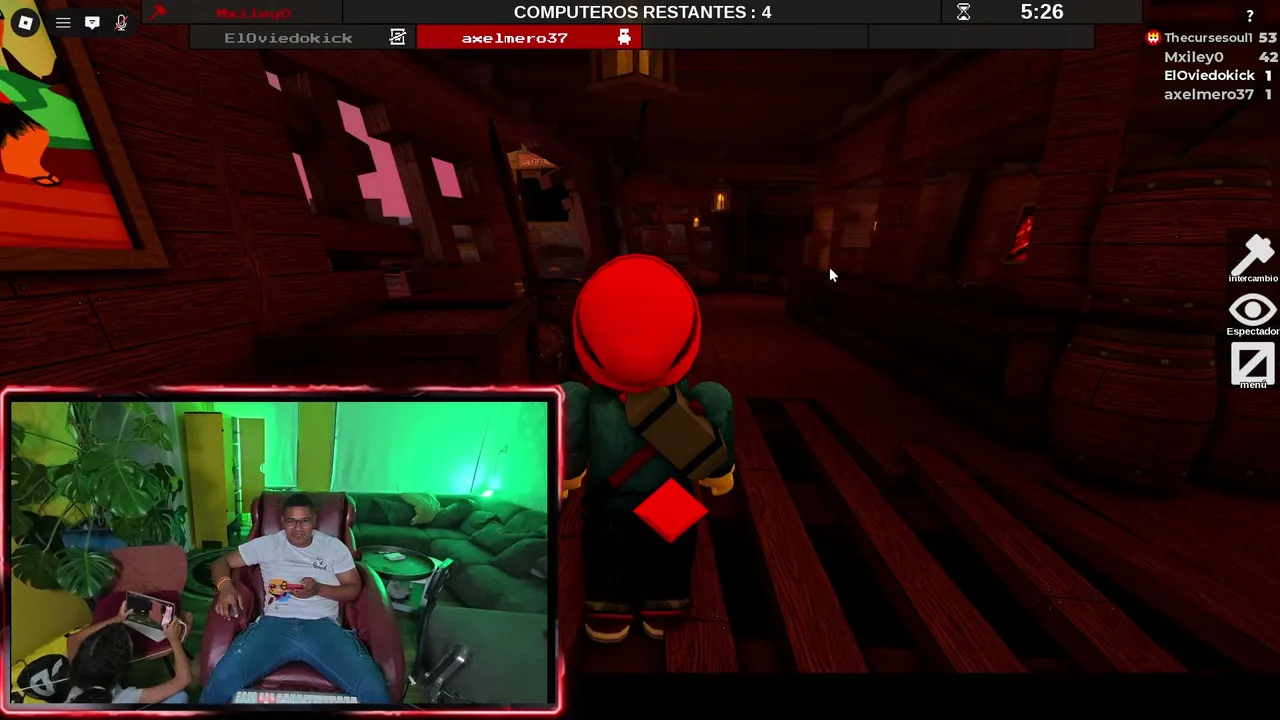Click Thecursesoul1's score of 53
The width and height of the screenshot is (1280, 720).
(x=1268, y=37)
